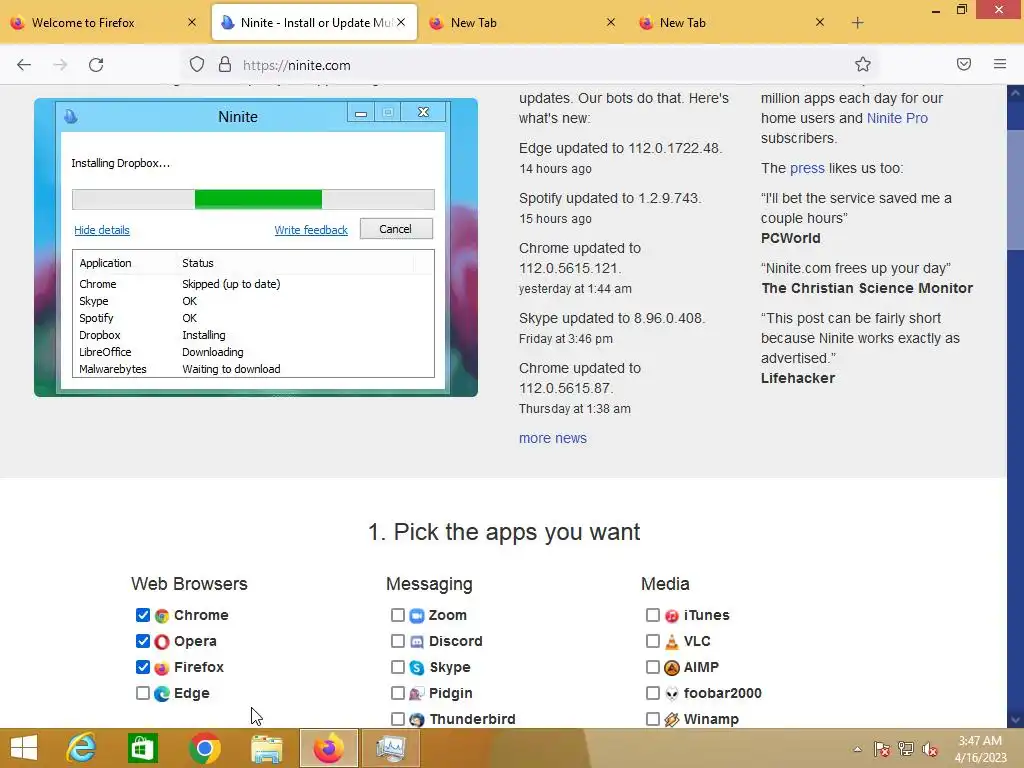Show hidden system tray icons arrow
Image resolution: width=1024 pixels, height=768 pixels.
[x=857, y=749]
